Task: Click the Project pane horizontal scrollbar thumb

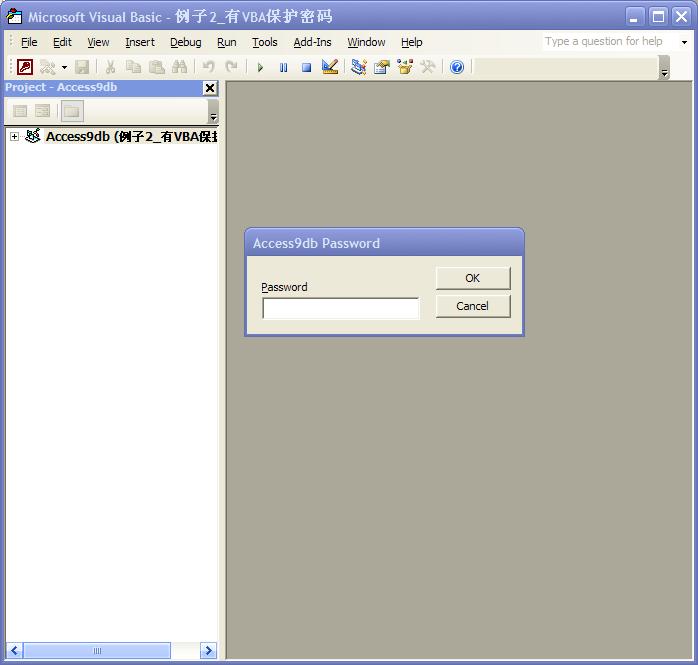Action: 97,651
